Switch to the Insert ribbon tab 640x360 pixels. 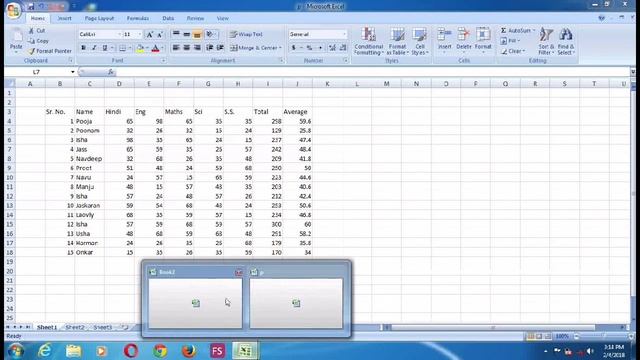64,18
